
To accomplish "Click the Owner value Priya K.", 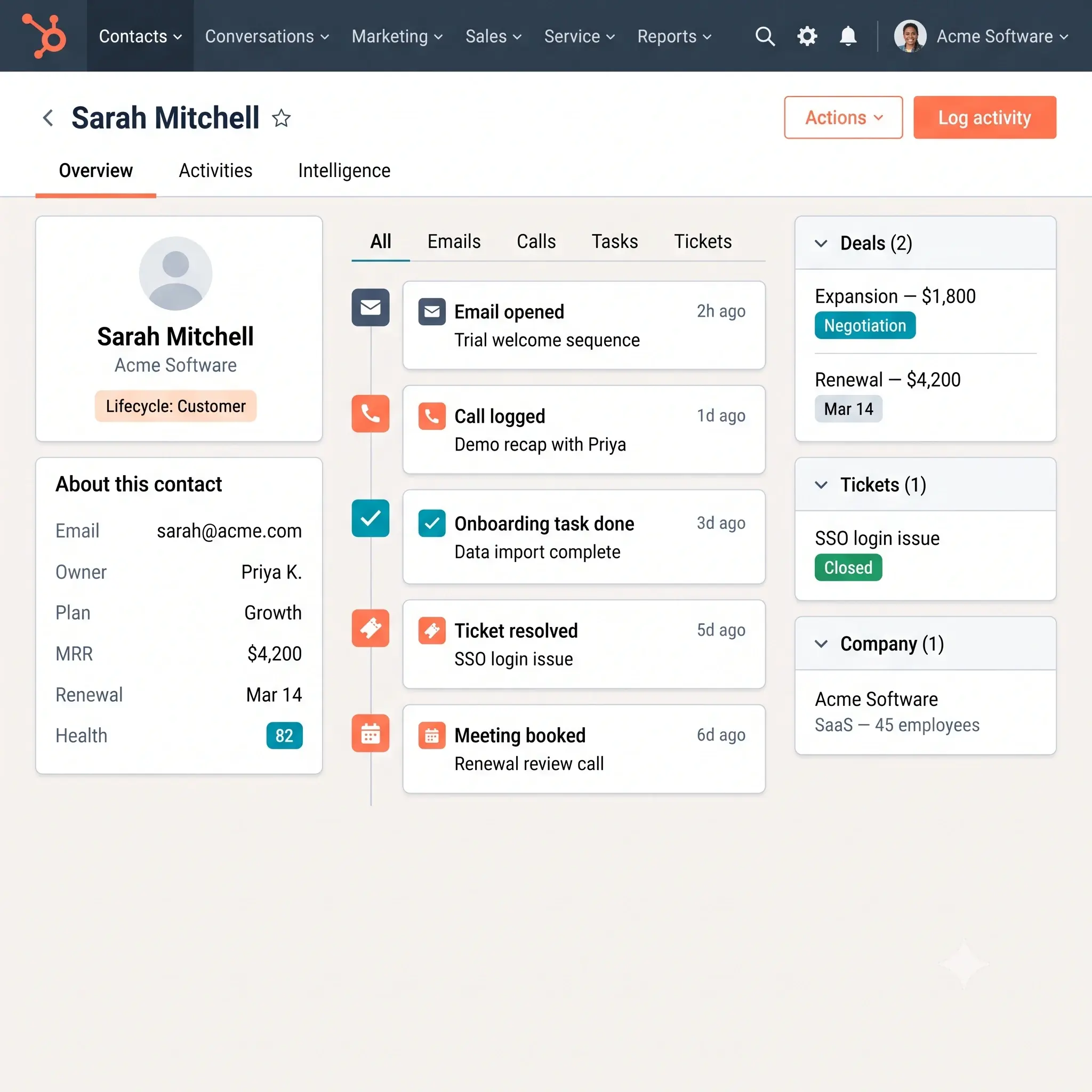I will pyautogui.click(x=271, y=572).
